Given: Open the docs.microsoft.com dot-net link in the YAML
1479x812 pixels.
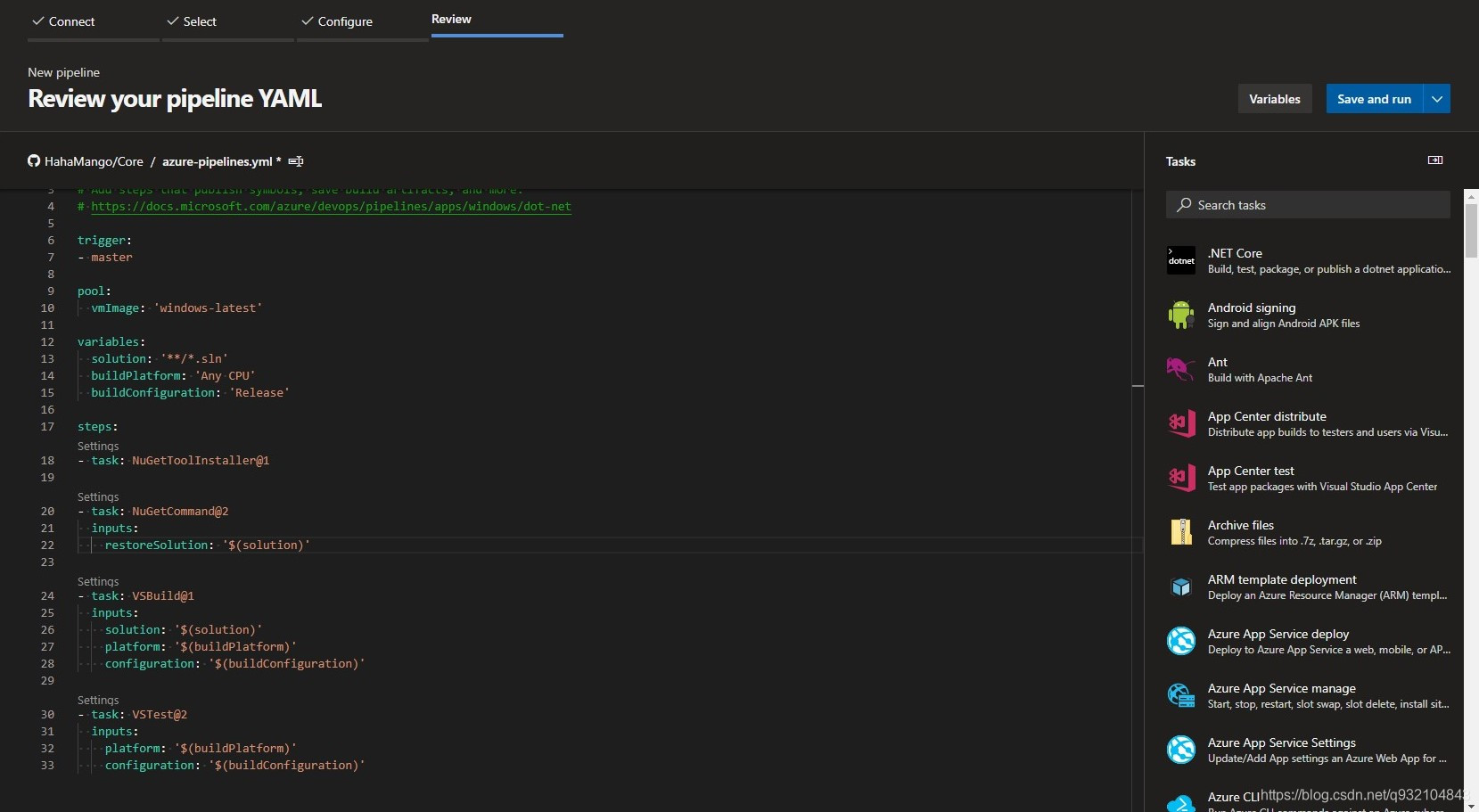Looking at the screenshot, I should click(x=331, y=206).
